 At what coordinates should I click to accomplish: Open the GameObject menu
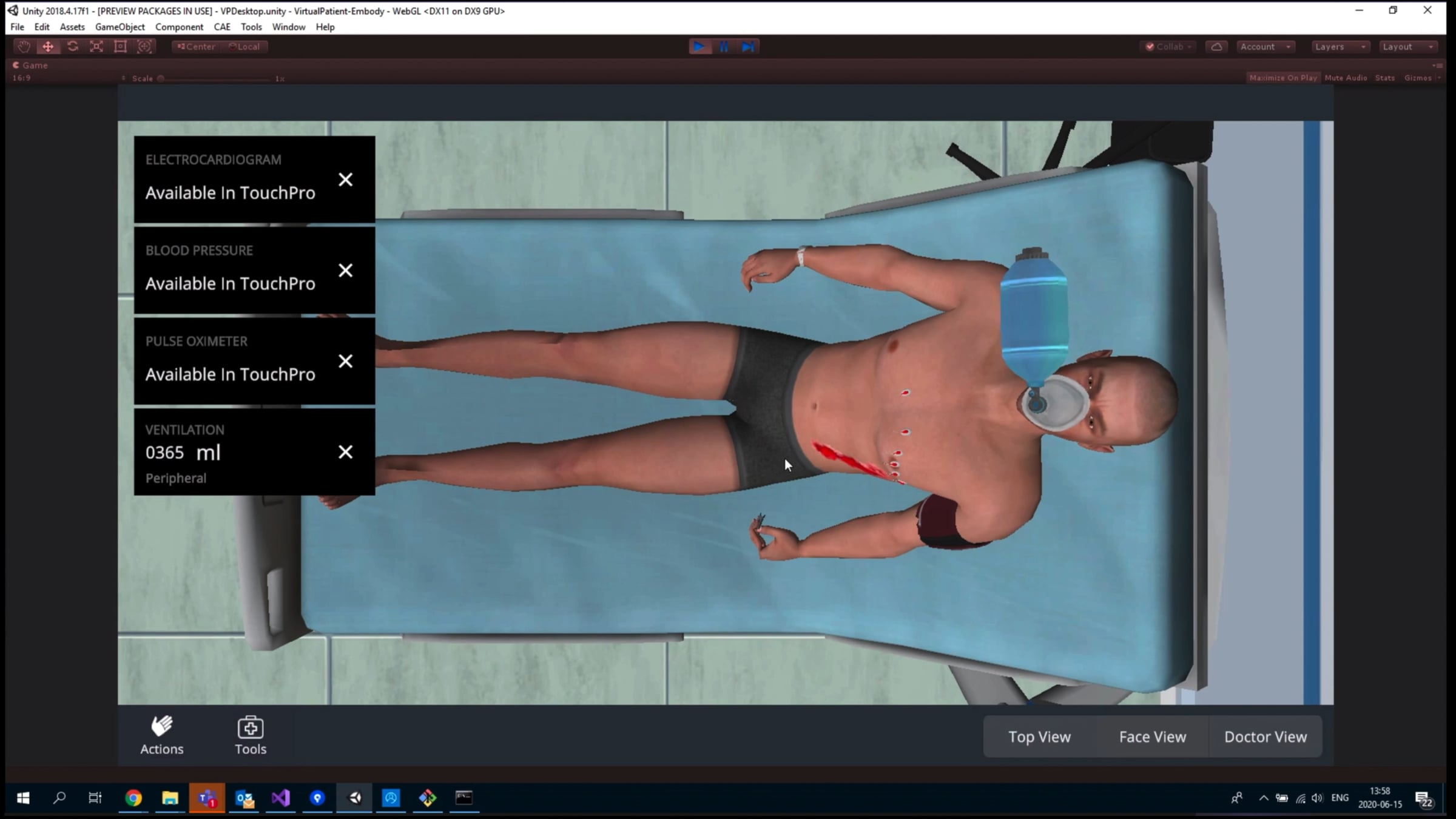point(120,27)
